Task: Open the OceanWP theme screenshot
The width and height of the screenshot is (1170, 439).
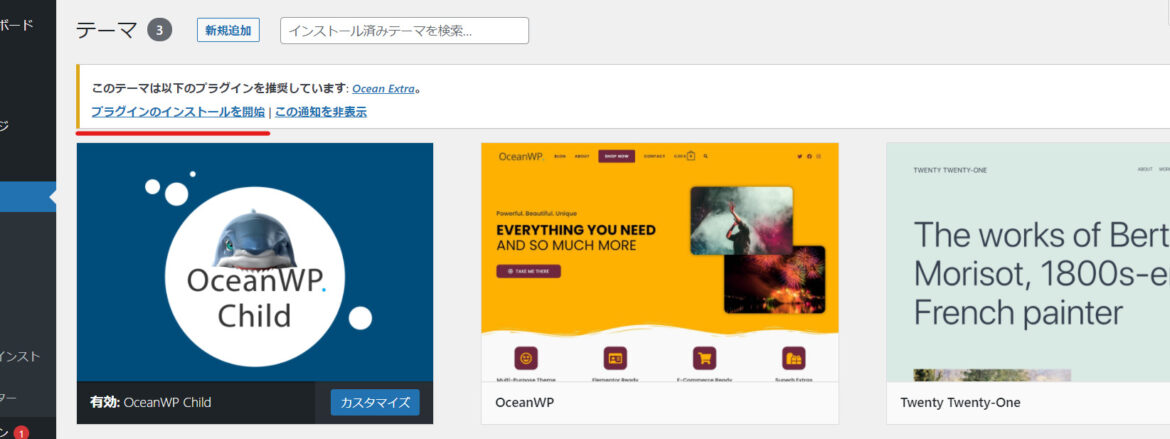Action: pos(660,262)
